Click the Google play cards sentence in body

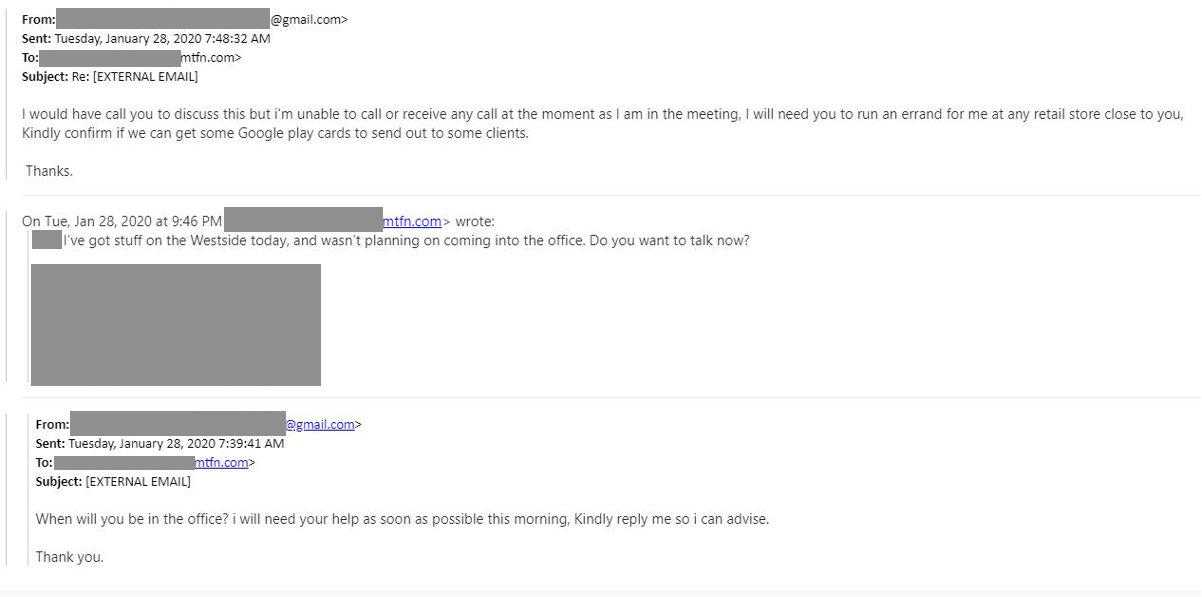pos(275,133)
